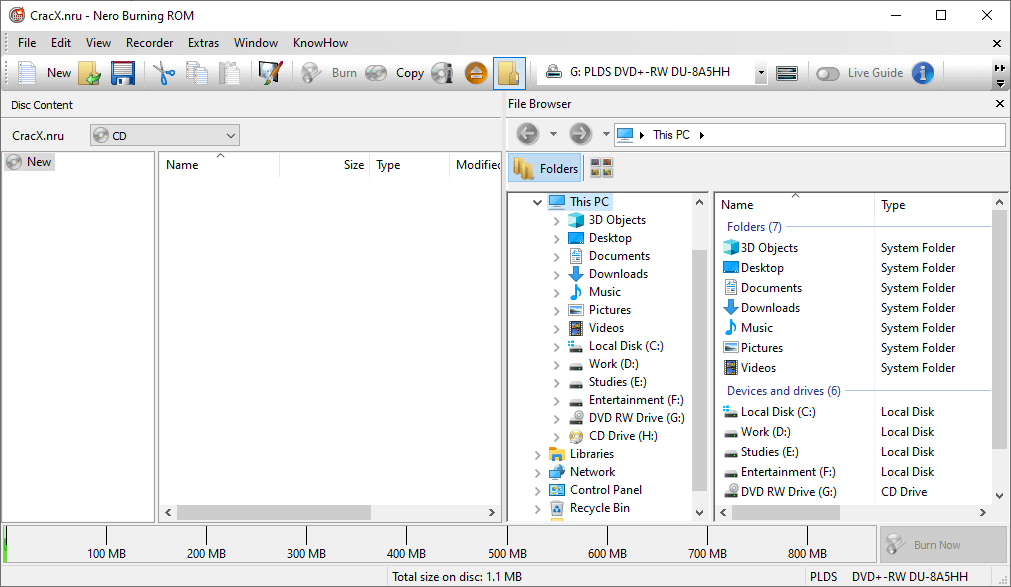Open the Cover Designer icon
1011x587 pixels.
pyautogui.click(x=270, y=73)
